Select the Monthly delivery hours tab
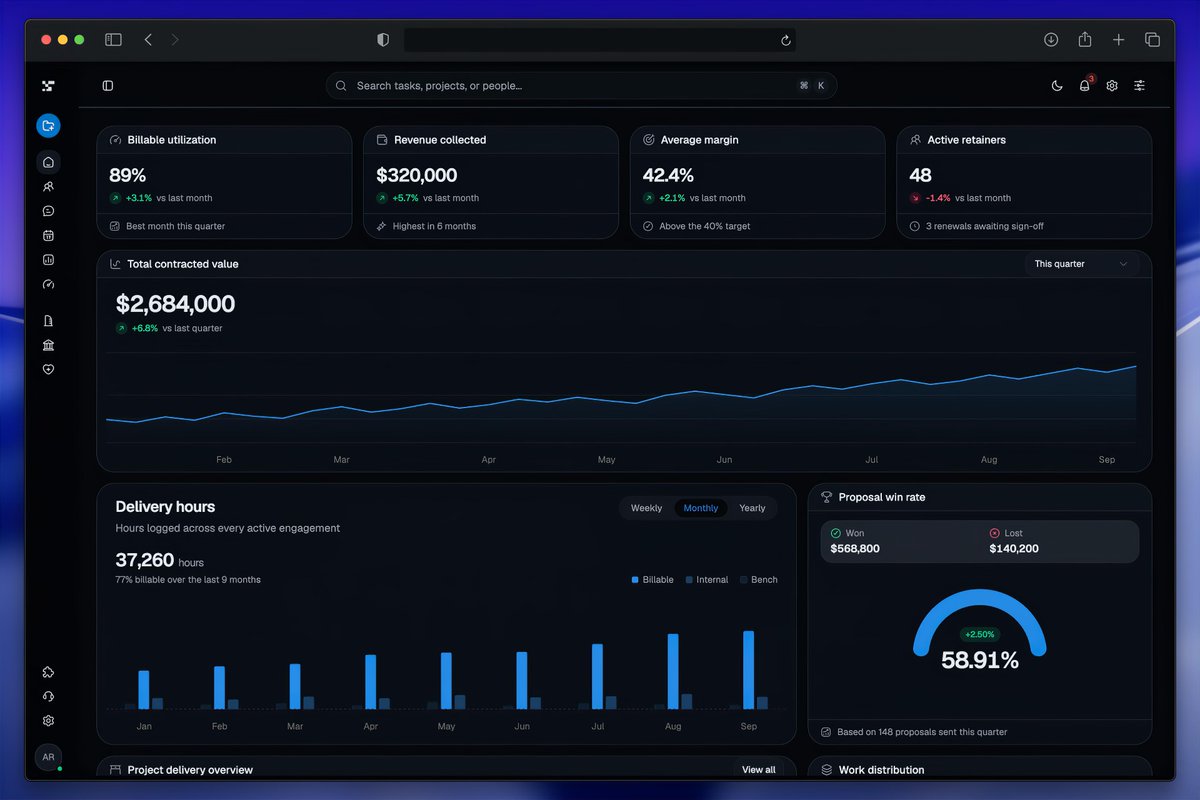1200x800 pixels. (701, 508)
